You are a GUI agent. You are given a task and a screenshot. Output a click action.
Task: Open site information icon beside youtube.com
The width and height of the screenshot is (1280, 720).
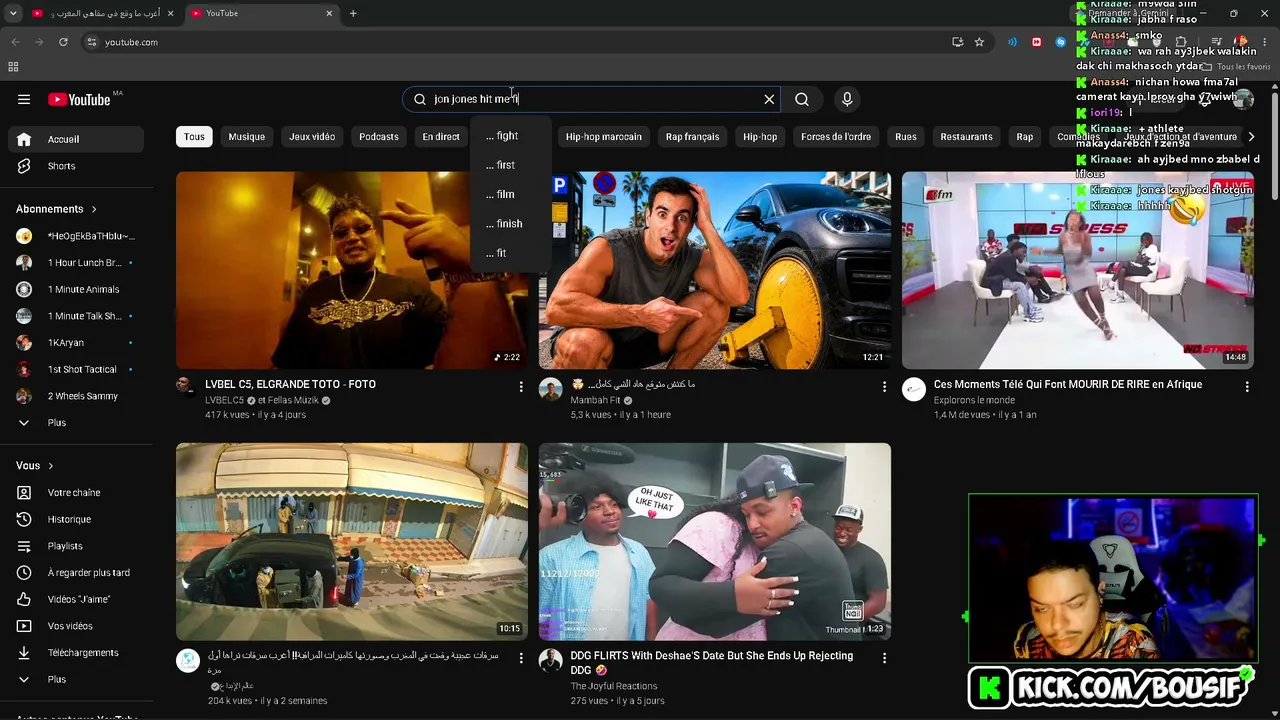(91, 42)
